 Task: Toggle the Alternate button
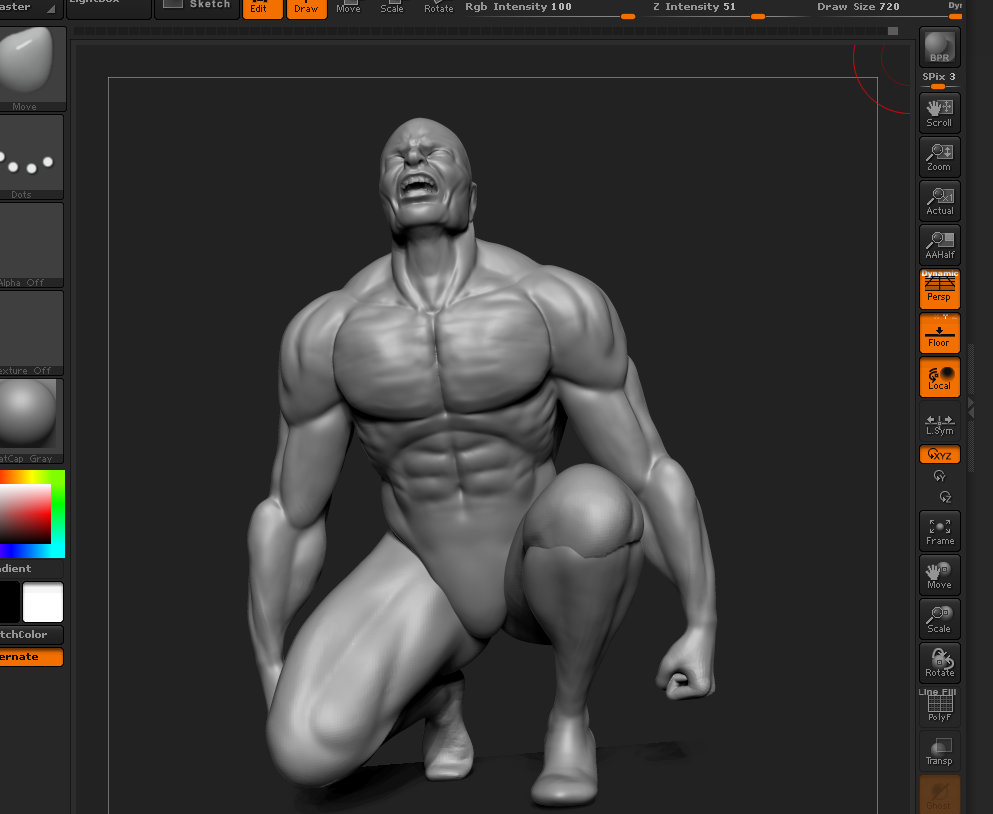(31, 657)
